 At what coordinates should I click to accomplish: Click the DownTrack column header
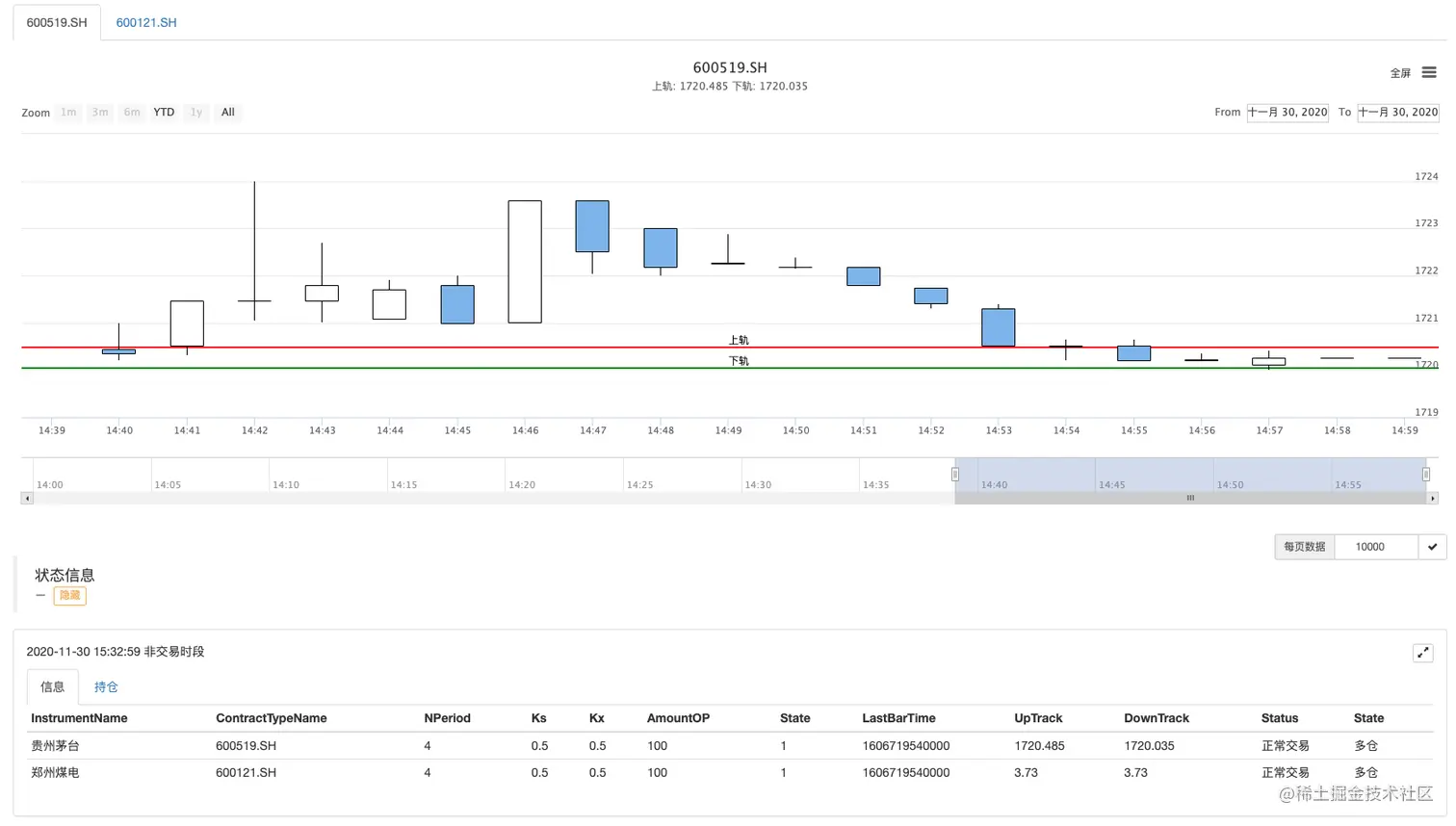point(1157,718)
